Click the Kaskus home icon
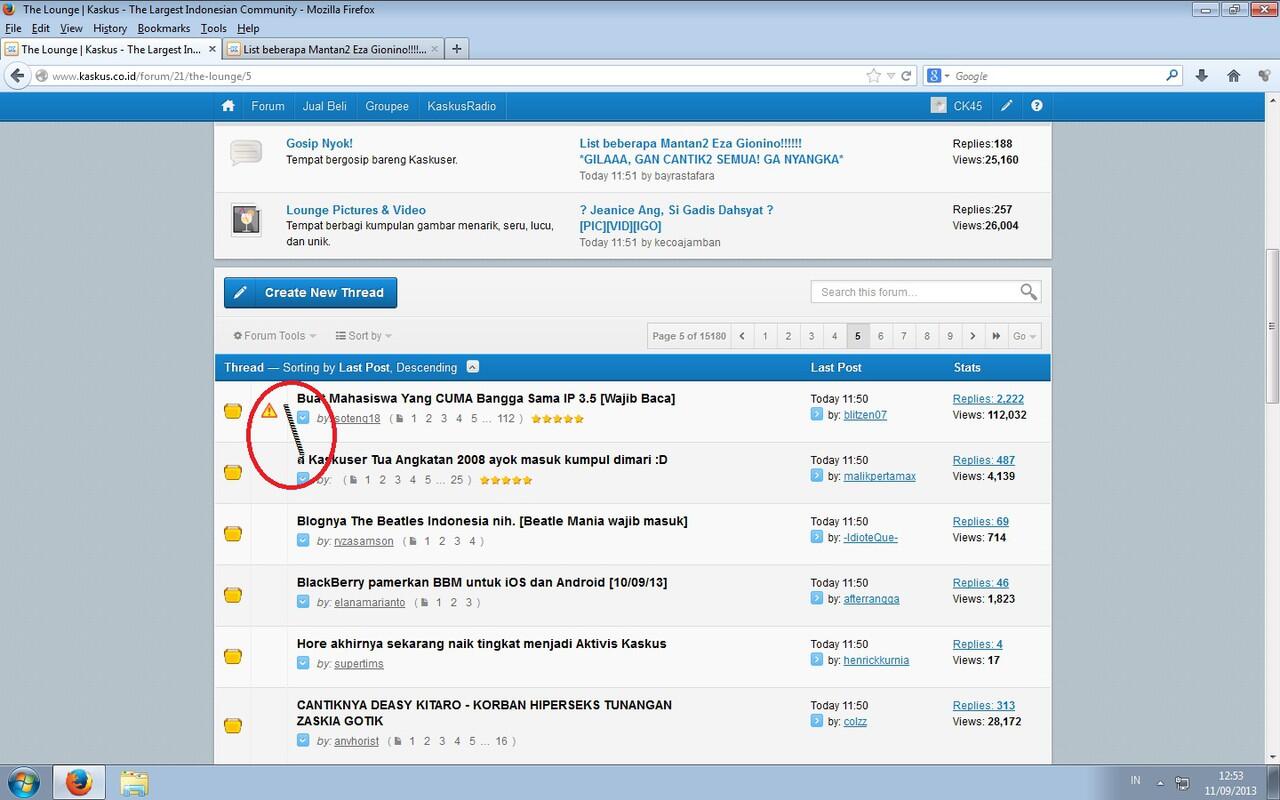This screenshot has height=800, width=1280. coord(228,106)
